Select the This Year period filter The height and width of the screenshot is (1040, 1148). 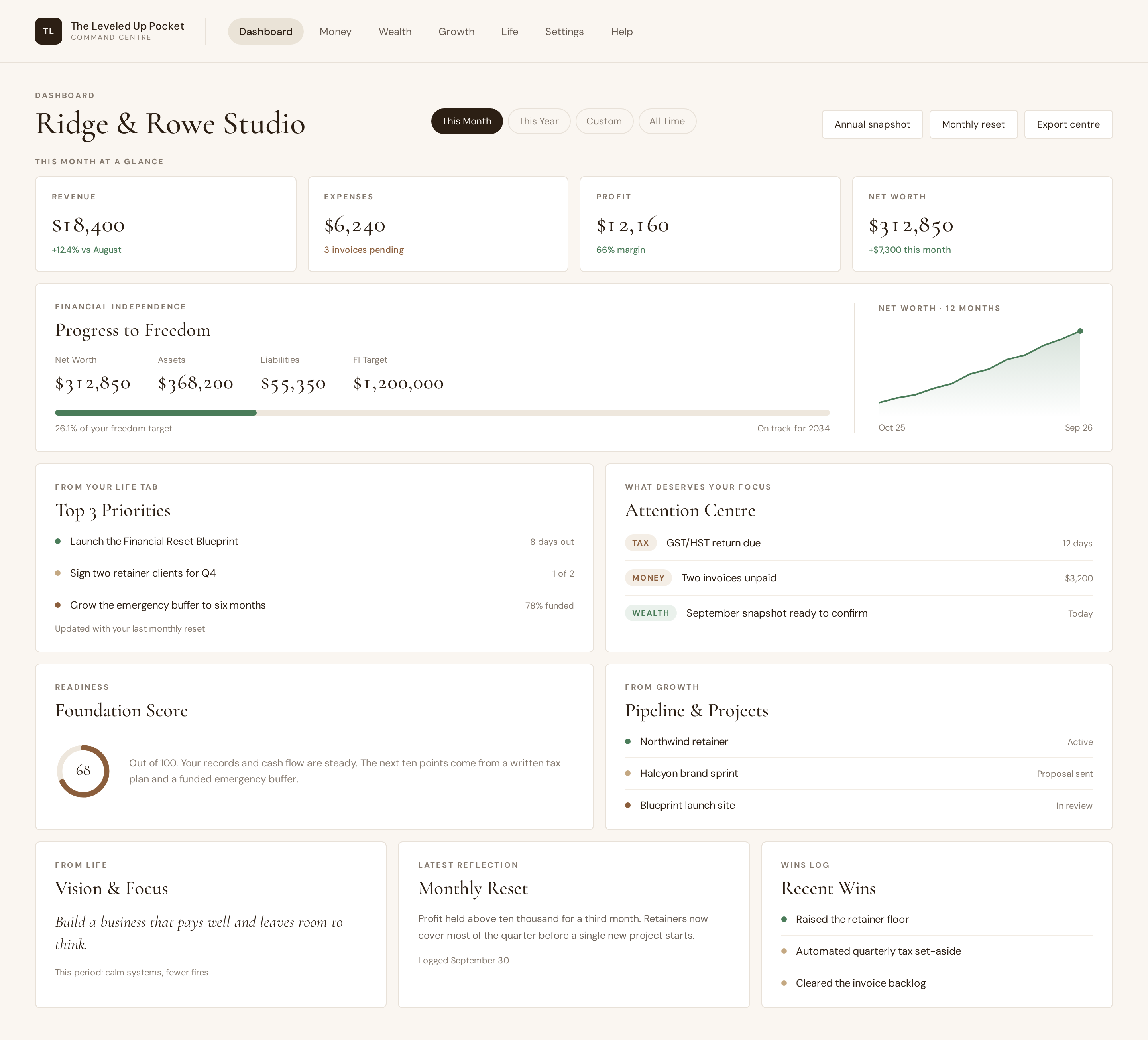pos(539,121)
